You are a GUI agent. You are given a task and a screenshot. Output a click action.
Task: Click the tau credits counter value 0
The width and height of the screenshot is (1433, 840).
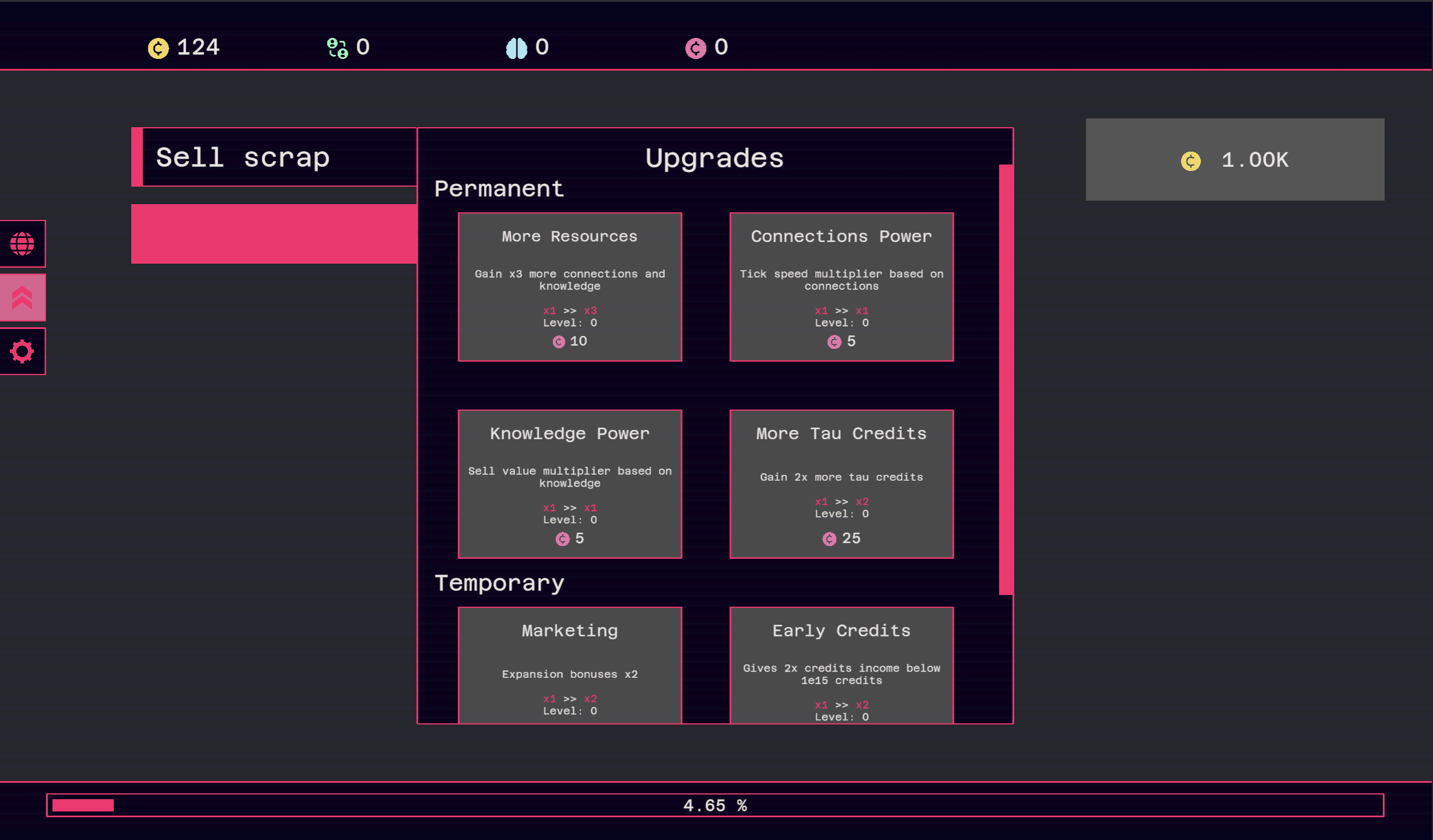point(721,48)
